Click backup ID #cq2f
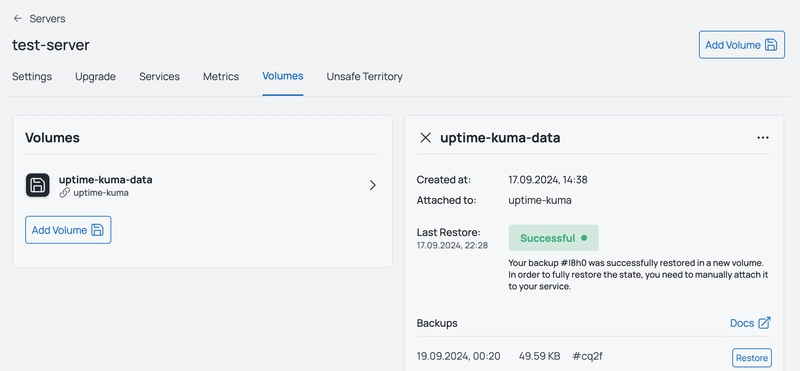This screenshot has height=371, width=800. tap(588, 356)
